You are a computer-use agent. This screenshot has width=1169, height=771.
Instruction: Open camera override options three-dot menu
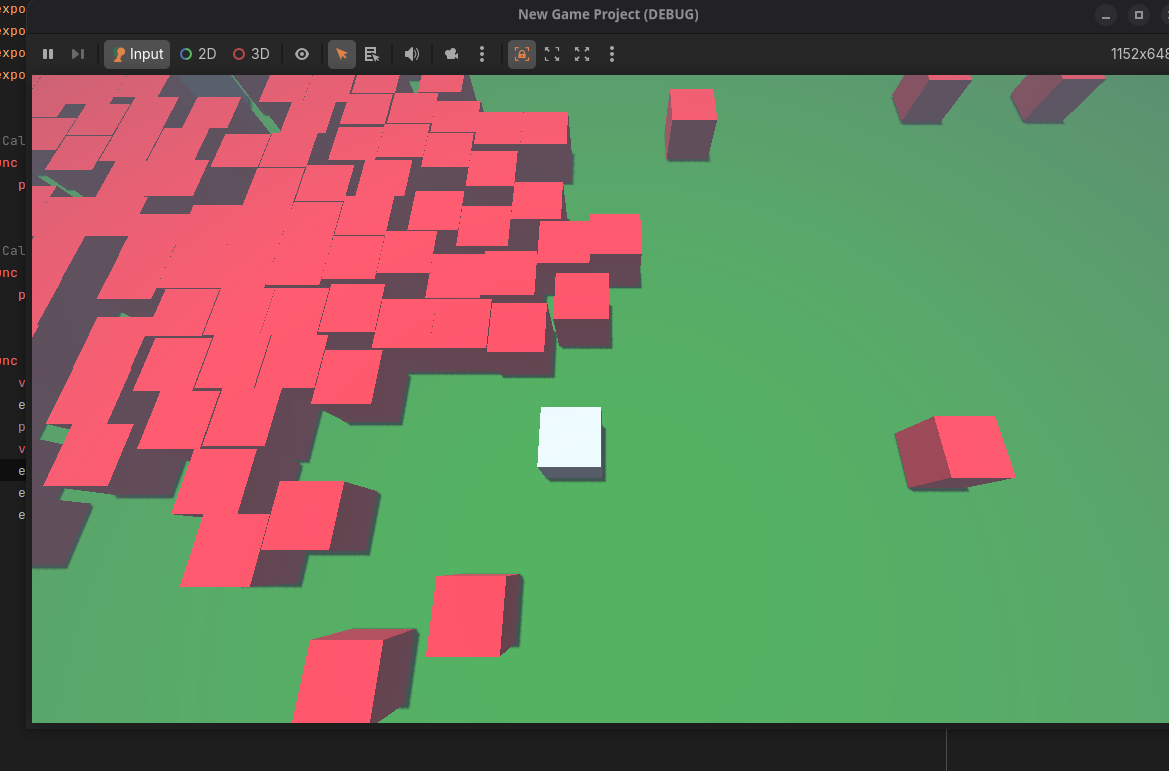coord(482,54)
